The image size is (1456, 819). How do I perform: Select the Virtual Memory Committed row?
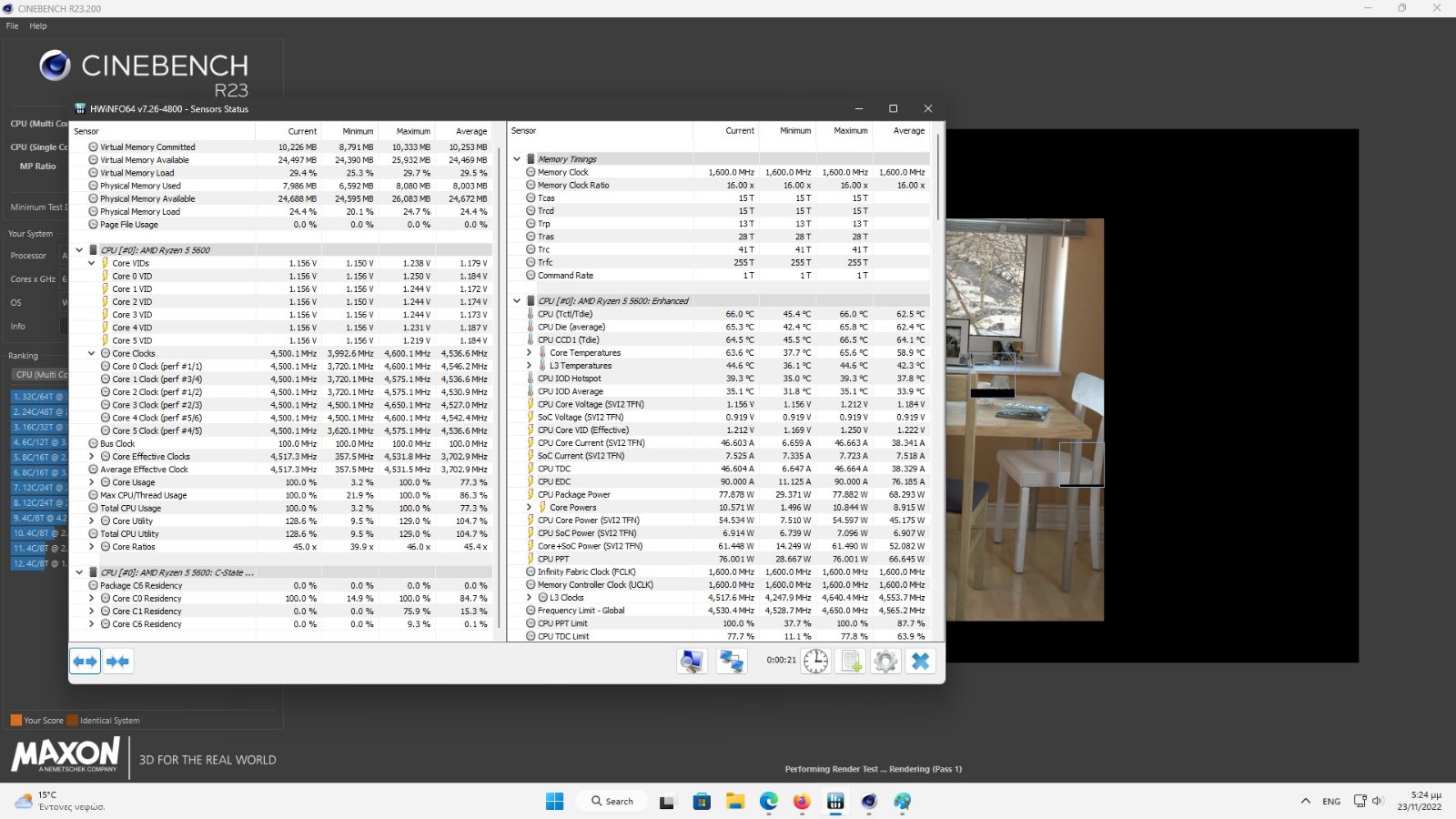pyautogui.click(x=282, y=147)
